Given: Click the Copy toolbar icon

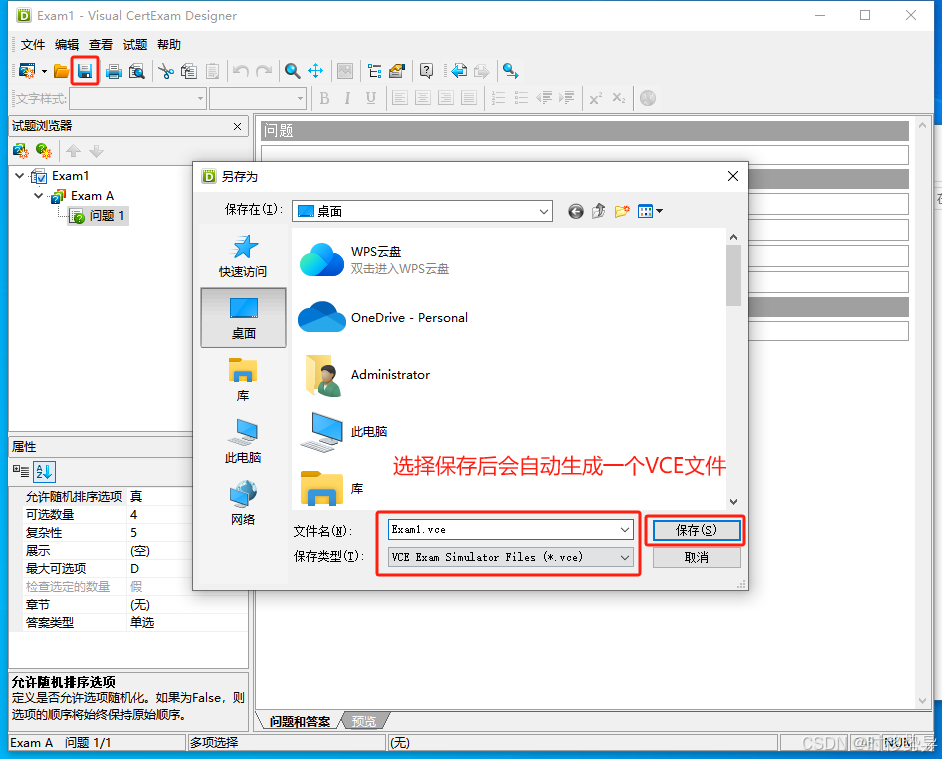Looking at the screenshot, I should point(189,72).
